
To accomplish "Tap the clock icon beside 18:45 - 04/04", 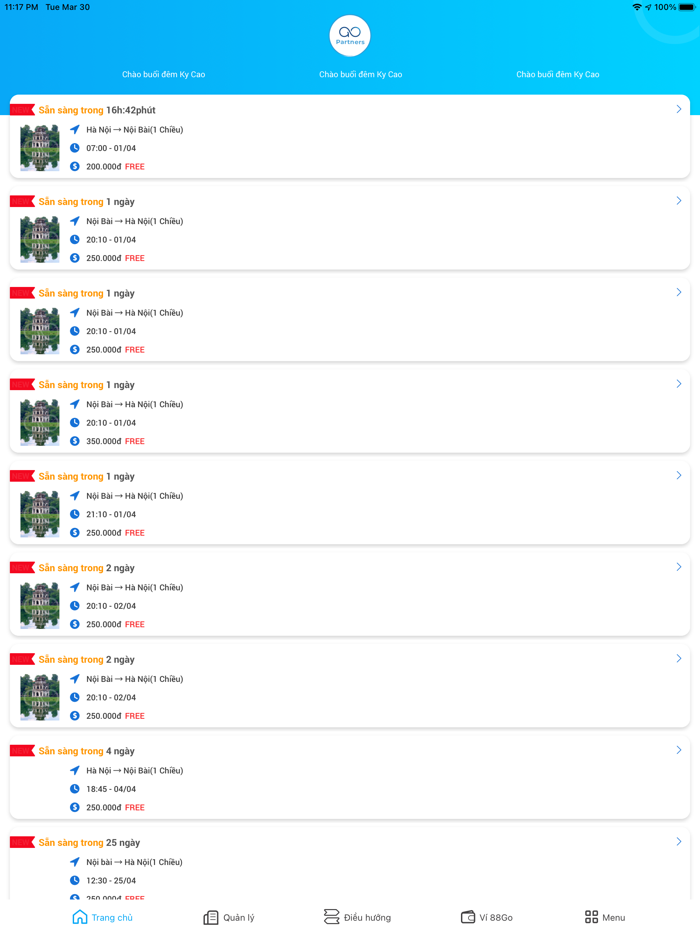I will click(x=74, y=789).
